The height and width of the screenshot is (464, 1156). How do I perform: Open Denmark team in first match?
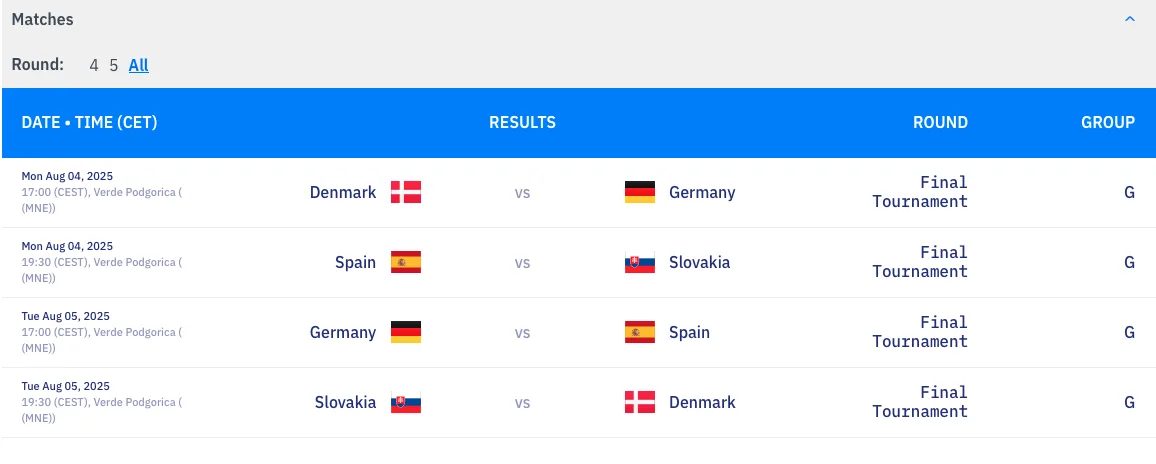point(343,192)
